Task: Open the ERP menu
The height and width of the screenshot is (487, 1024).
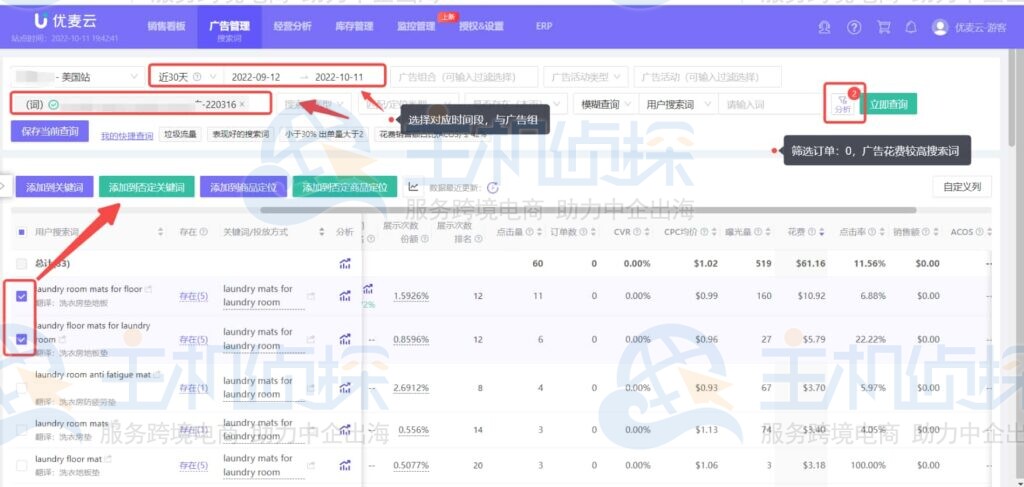Action: tap(544, 27)
